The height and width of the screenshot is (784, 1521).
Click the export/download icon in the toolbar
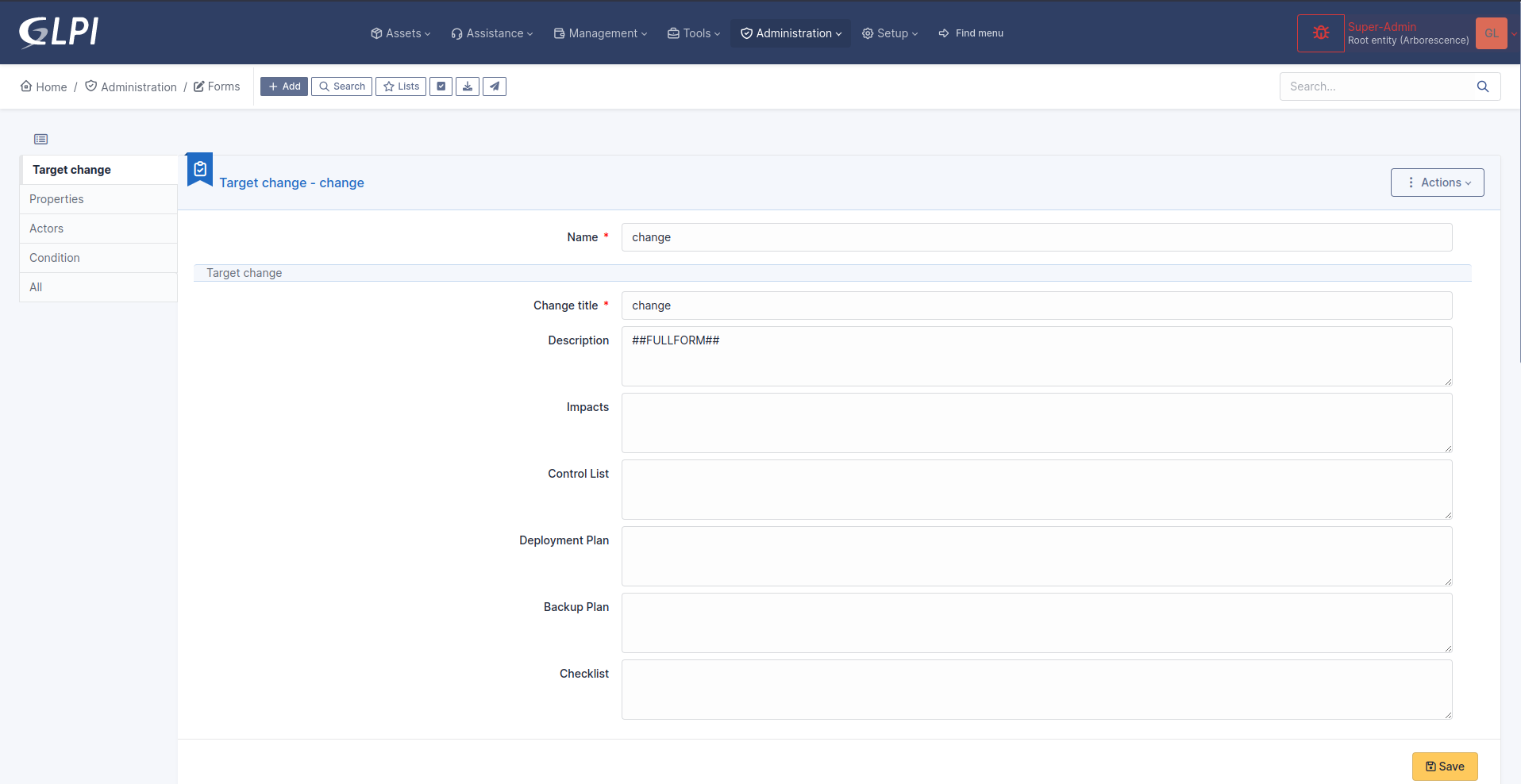click(468, 86)
